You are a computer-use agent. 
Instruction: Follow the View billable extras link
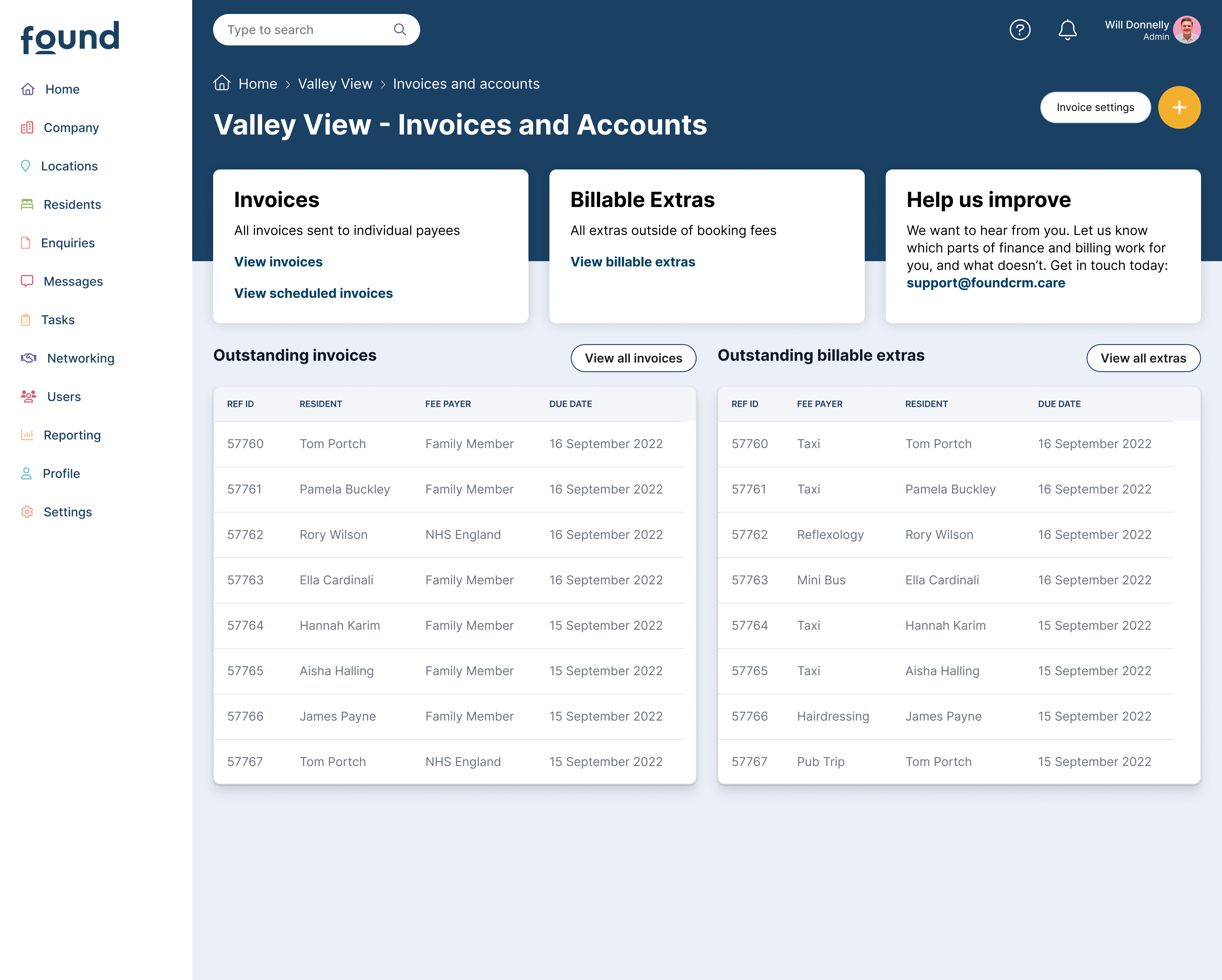click(632, 261)
